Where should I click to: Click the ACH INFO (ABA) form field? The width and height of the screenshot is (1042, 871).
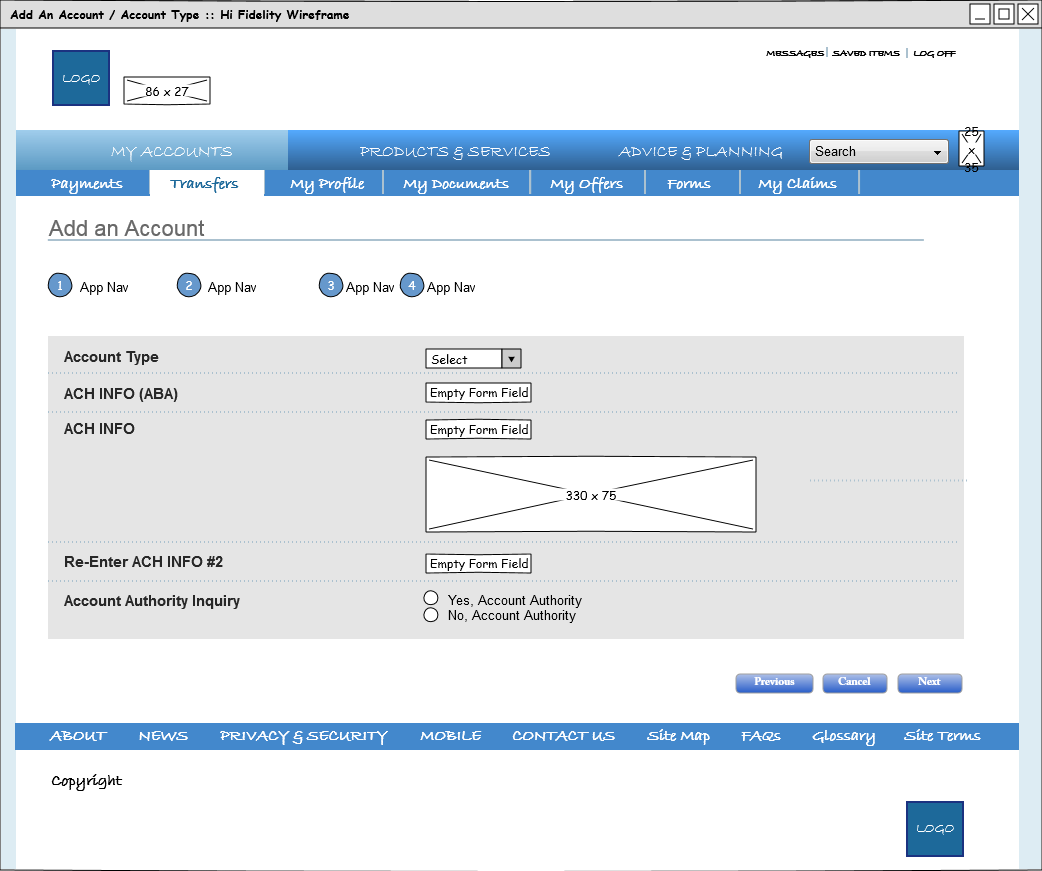point(479,393)
